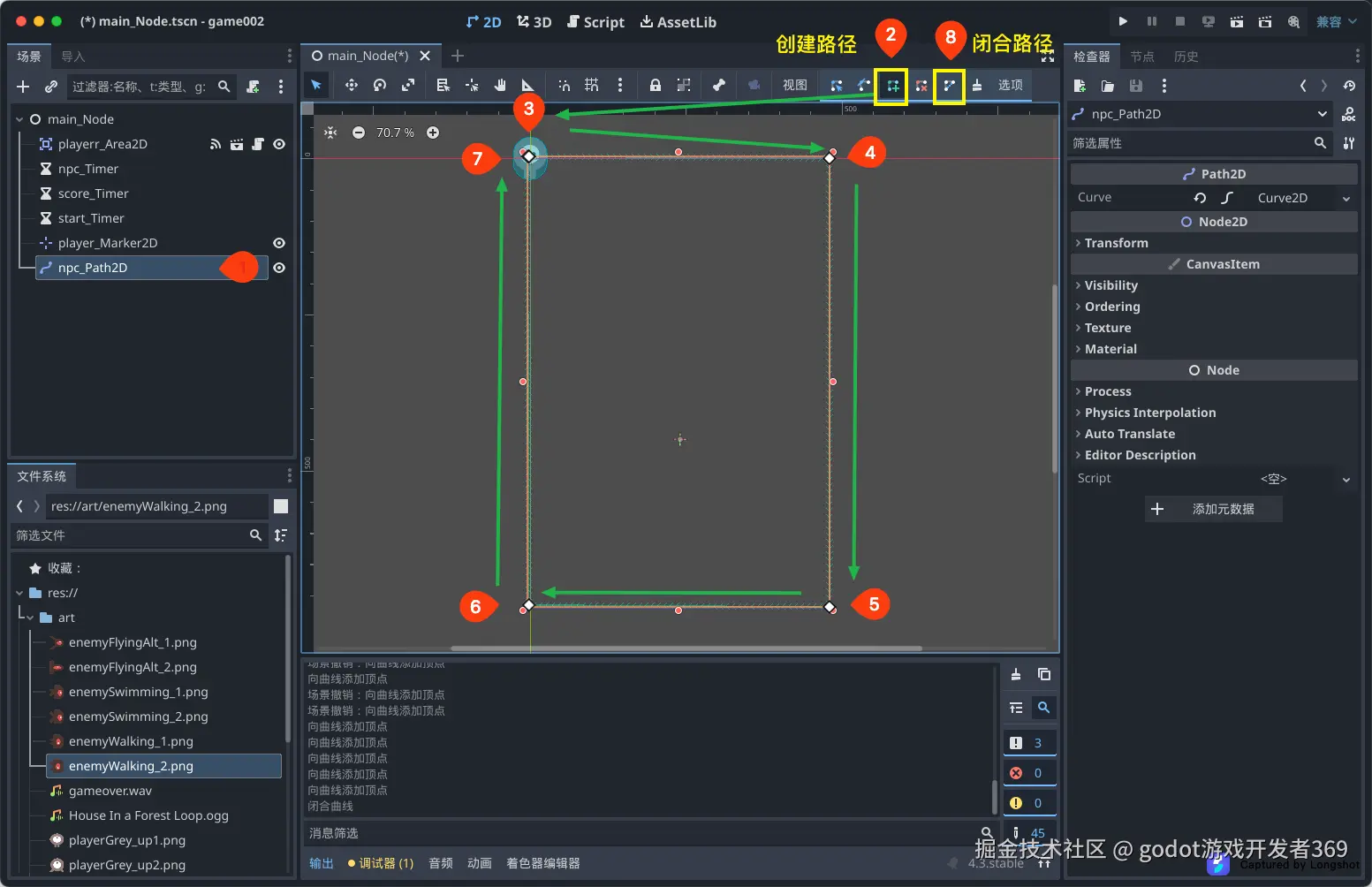Center the viewport view
This screenshot has height=887, width=1372.
click(330, 133)
